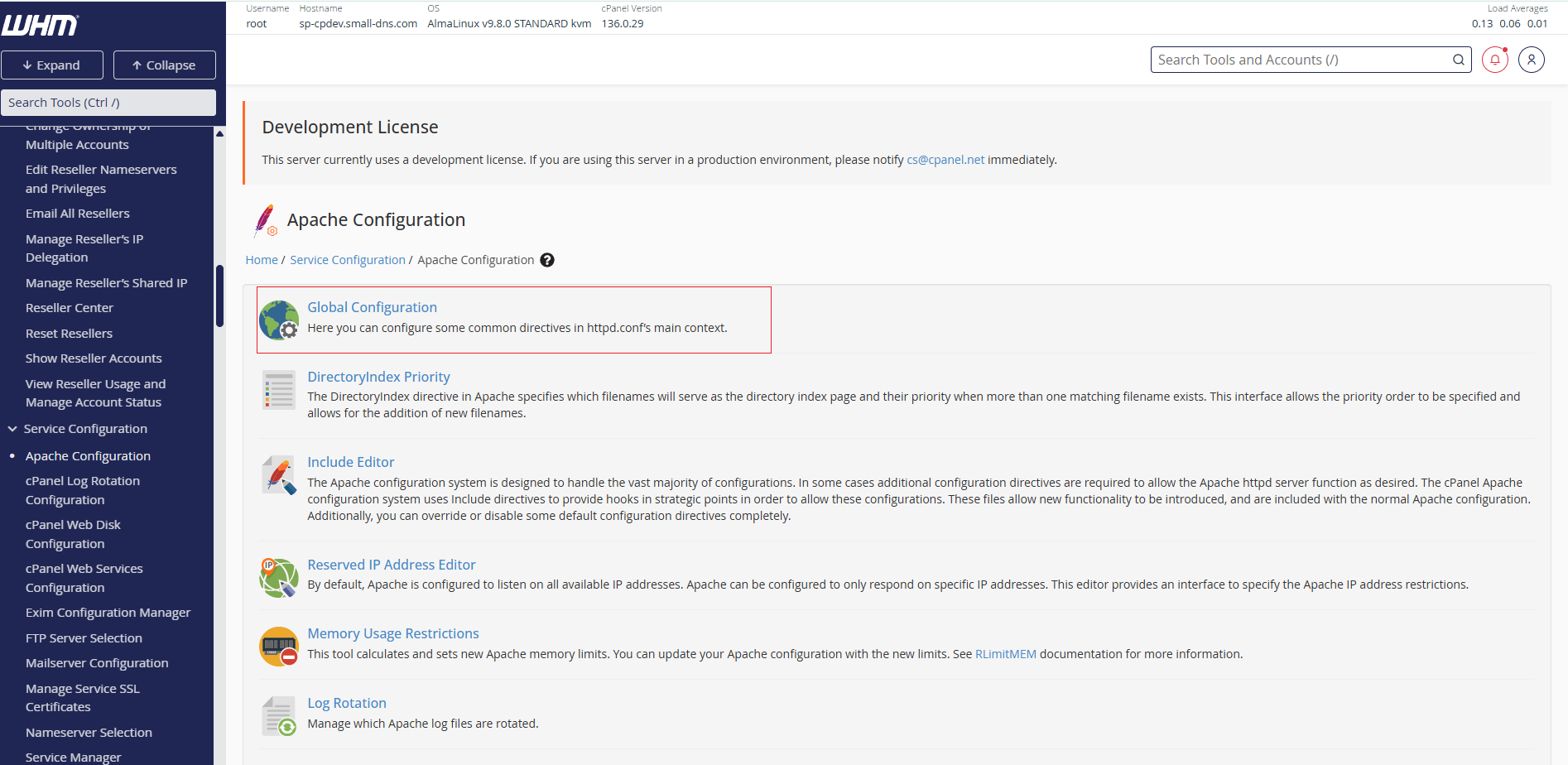This screenshot has width=1568, height=765.
Task: Click the Reserved IP Address Editor icon
Action: pyautogui.click(x=279, y=577)
